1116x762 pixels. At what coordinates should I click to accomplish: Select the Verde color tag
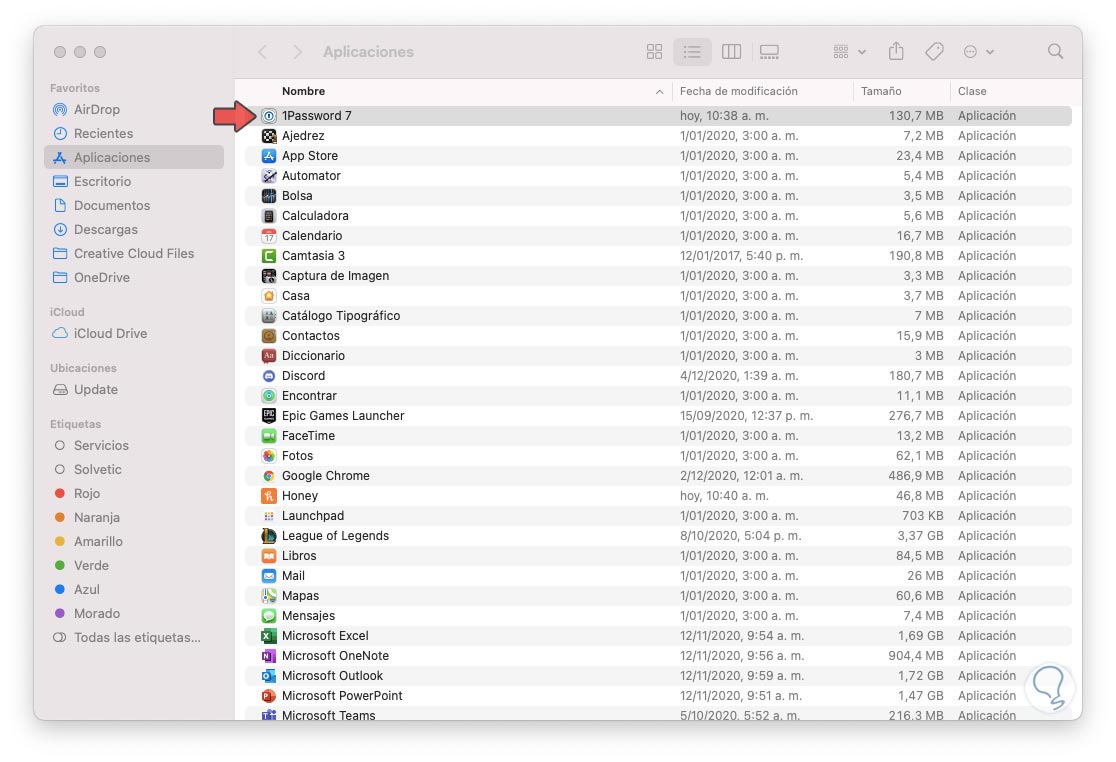pyautogui.click(x=91, y=566)
